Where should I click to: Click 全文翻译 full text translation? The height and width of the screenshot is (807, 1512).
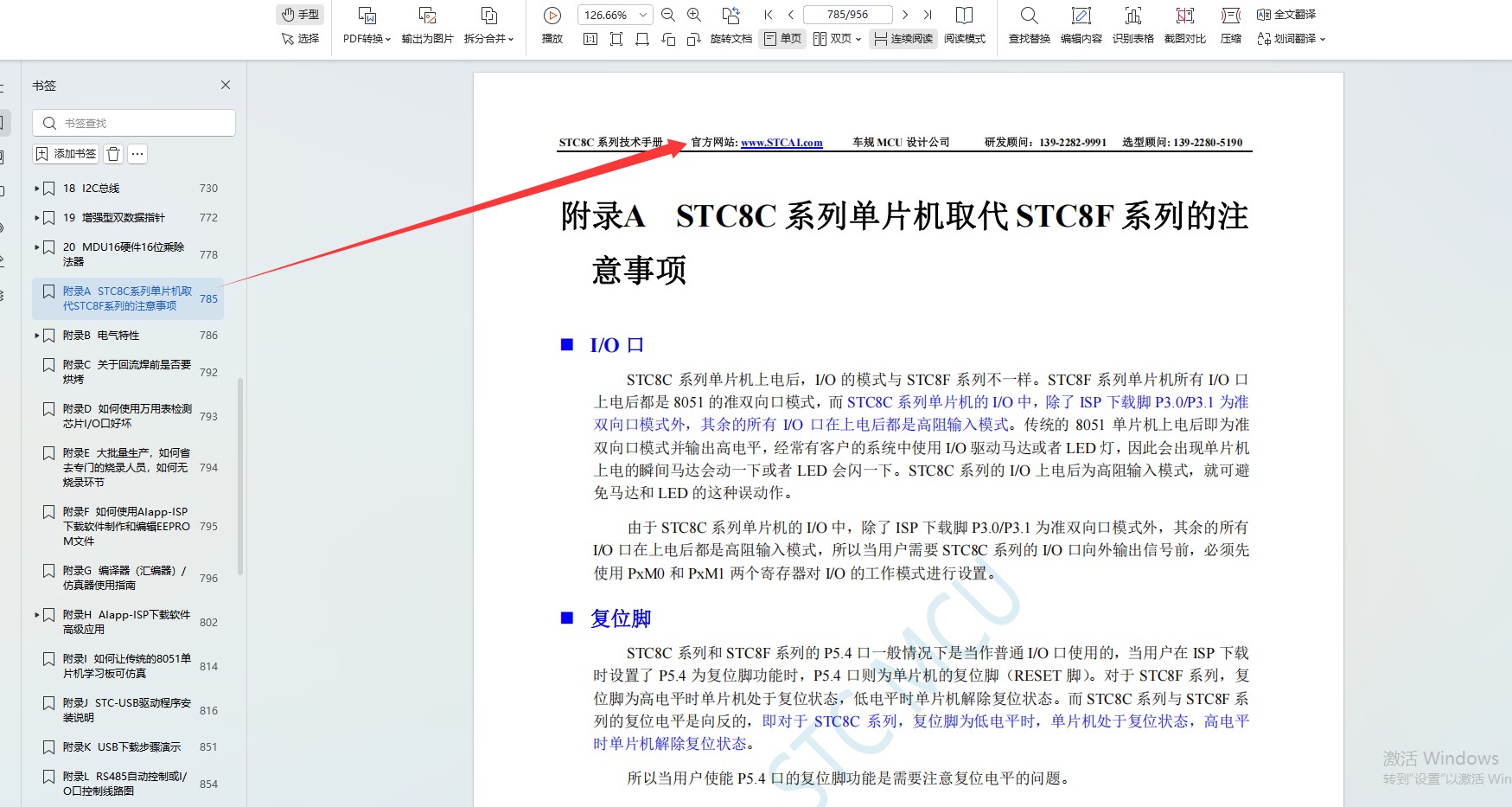point(1286,15)
